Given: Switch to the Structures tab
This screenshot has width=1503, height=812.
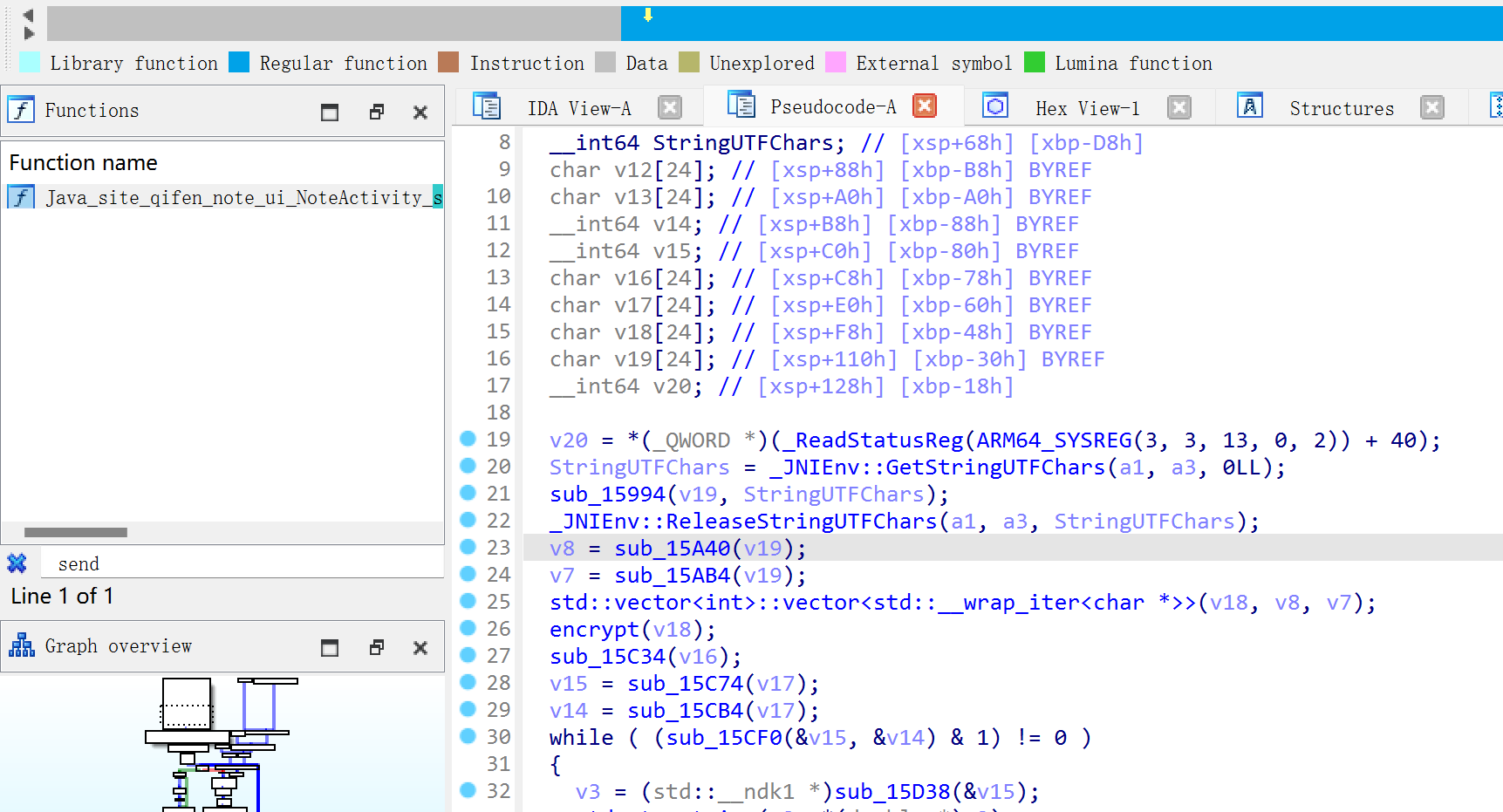Looking at the screenshot, I should pyautogui.click(x=1342, y=108).
